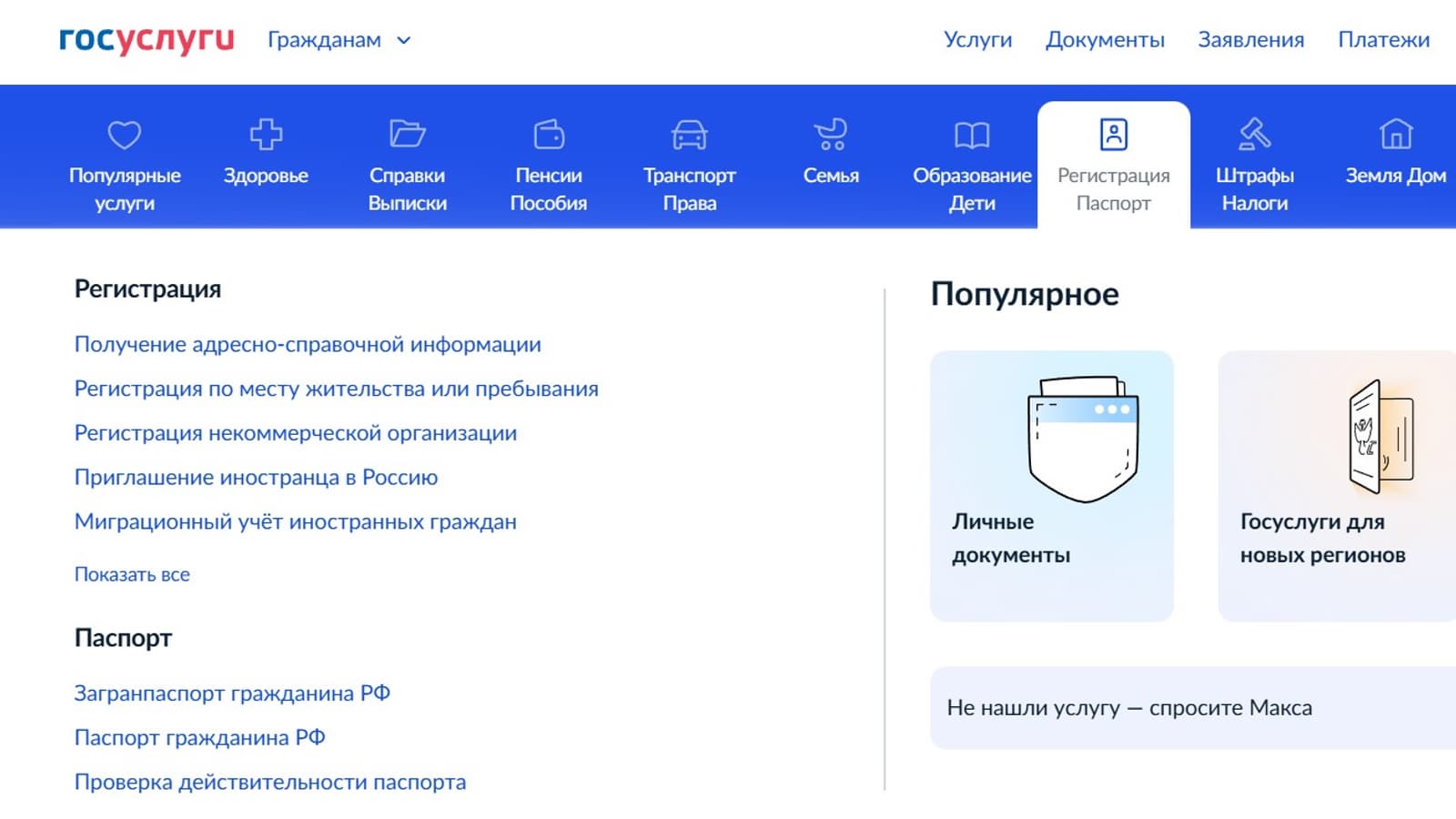The width and height of the screenshot is (1456, 819).
Task: Select the stroller icon for Семья
Action: click(x=831, y=135)
